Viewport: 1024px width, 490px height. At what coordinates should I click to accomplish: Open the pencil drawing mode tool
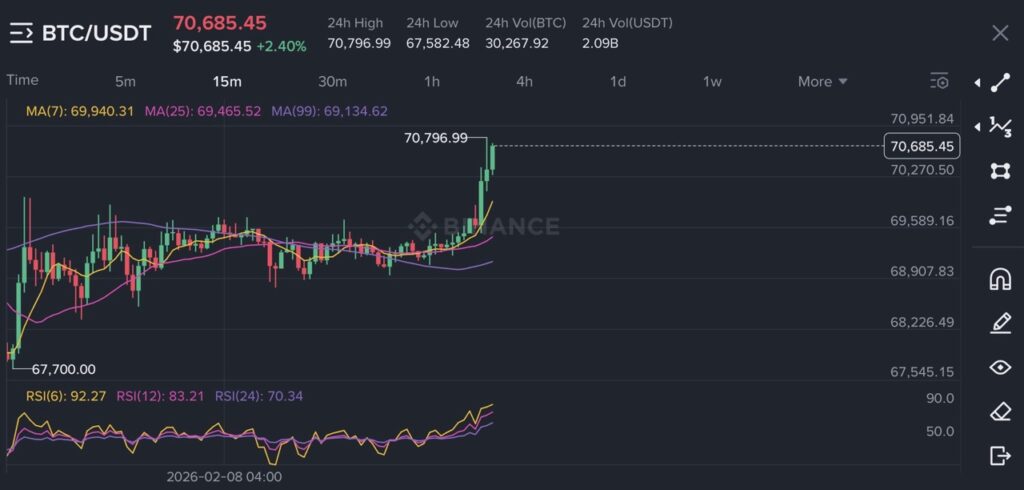[x=1000, y=322]
